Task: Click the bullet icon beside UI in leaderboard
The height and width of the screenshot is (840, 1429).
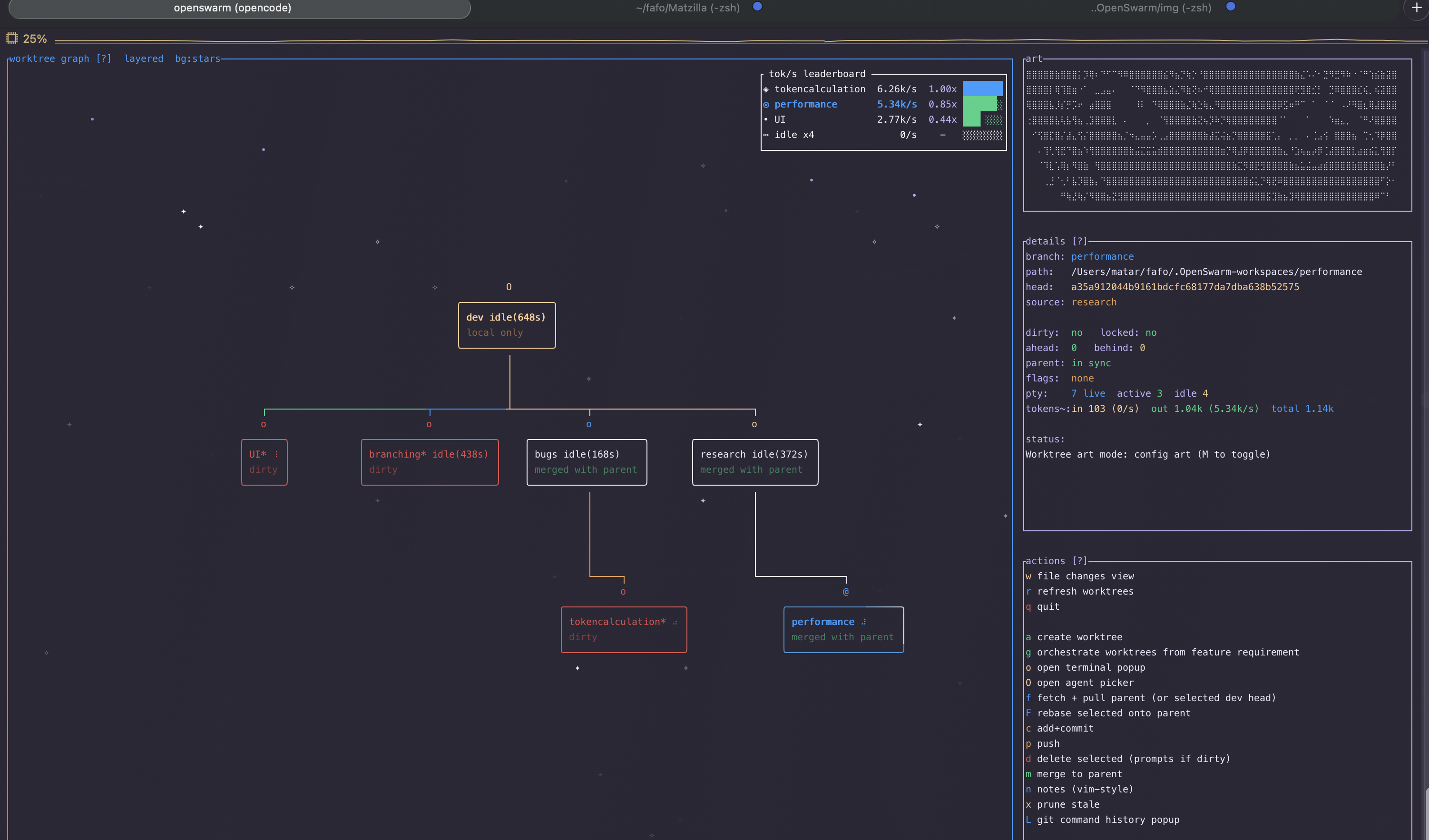Action: pyautogui.click(x=767, y=120)
